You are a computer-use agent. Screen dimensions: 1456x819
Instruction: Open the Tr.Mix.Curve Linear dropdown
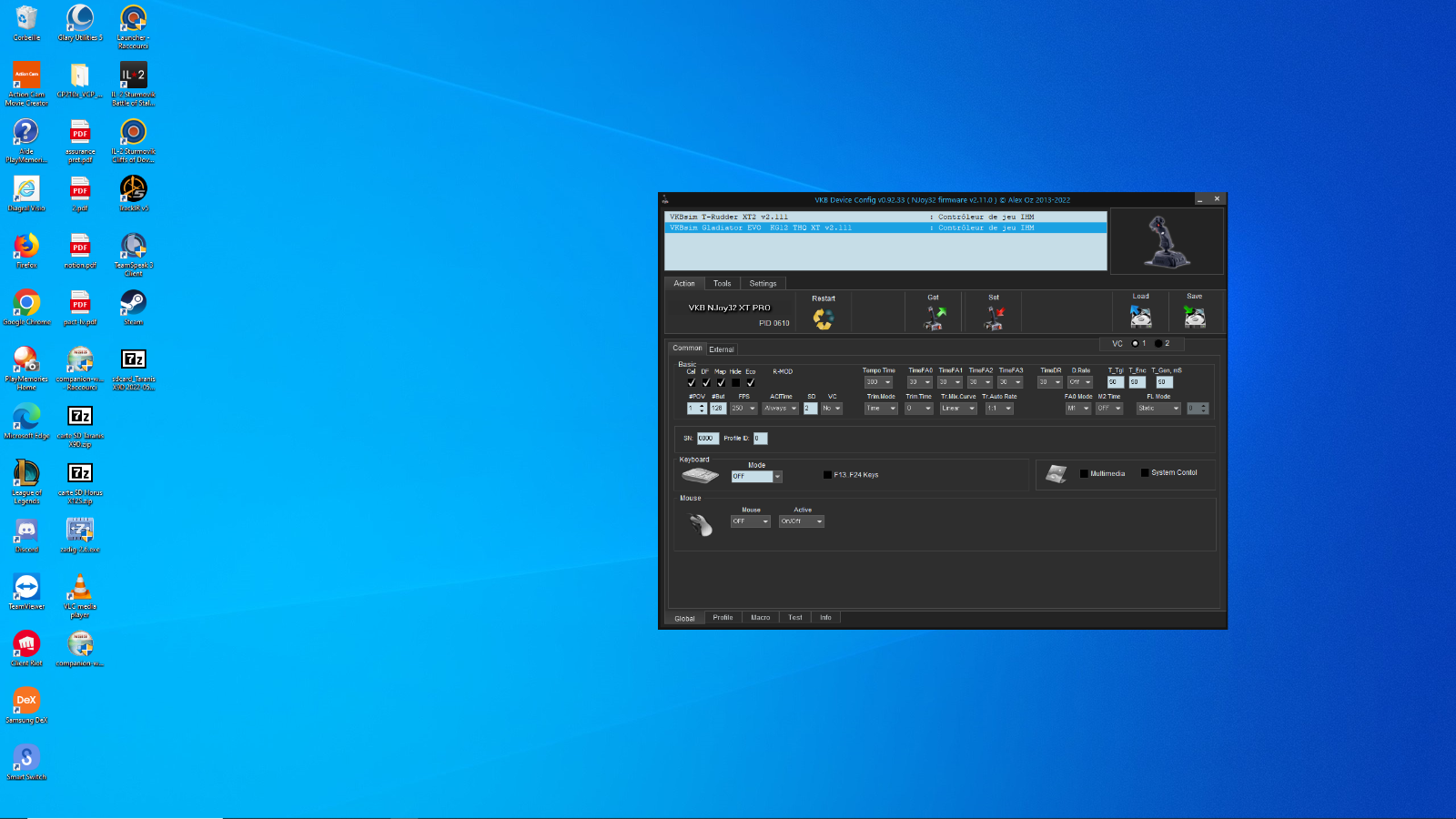click(x=958, y=409)
